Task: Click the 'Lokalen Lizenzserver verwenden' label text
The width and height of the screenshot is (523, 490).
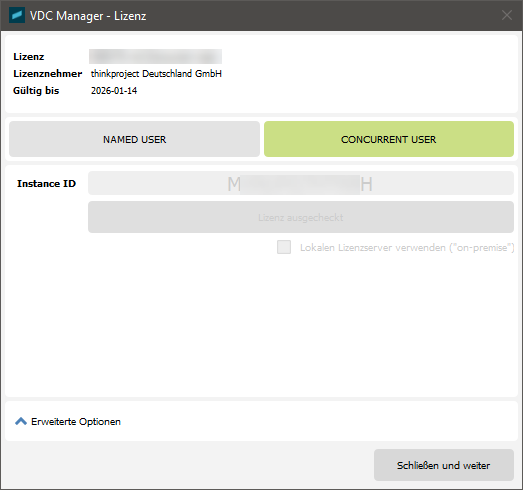Action: 407,248
